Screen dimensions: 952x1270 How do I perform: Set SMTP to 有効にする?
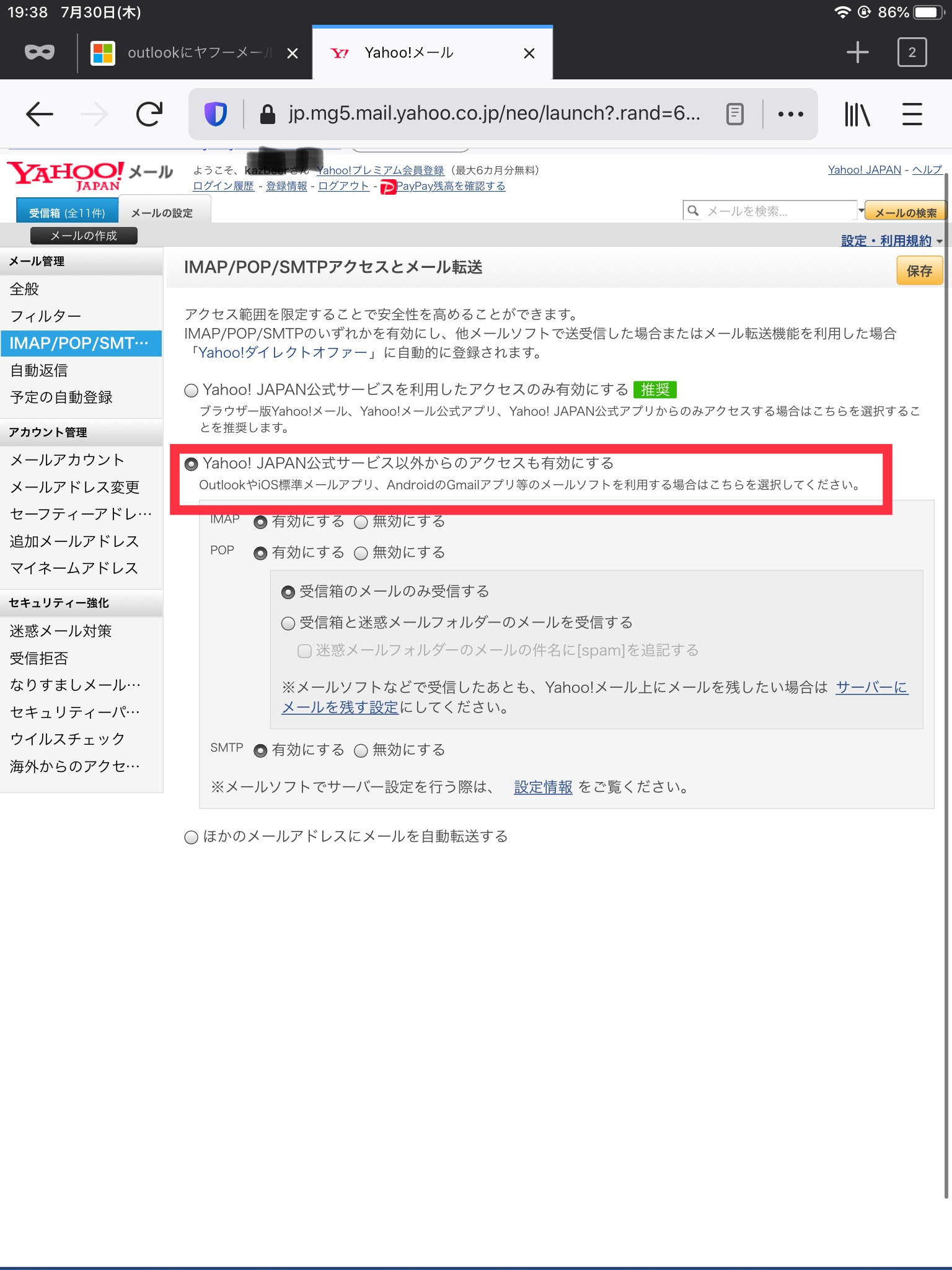(x=261, y=751)
